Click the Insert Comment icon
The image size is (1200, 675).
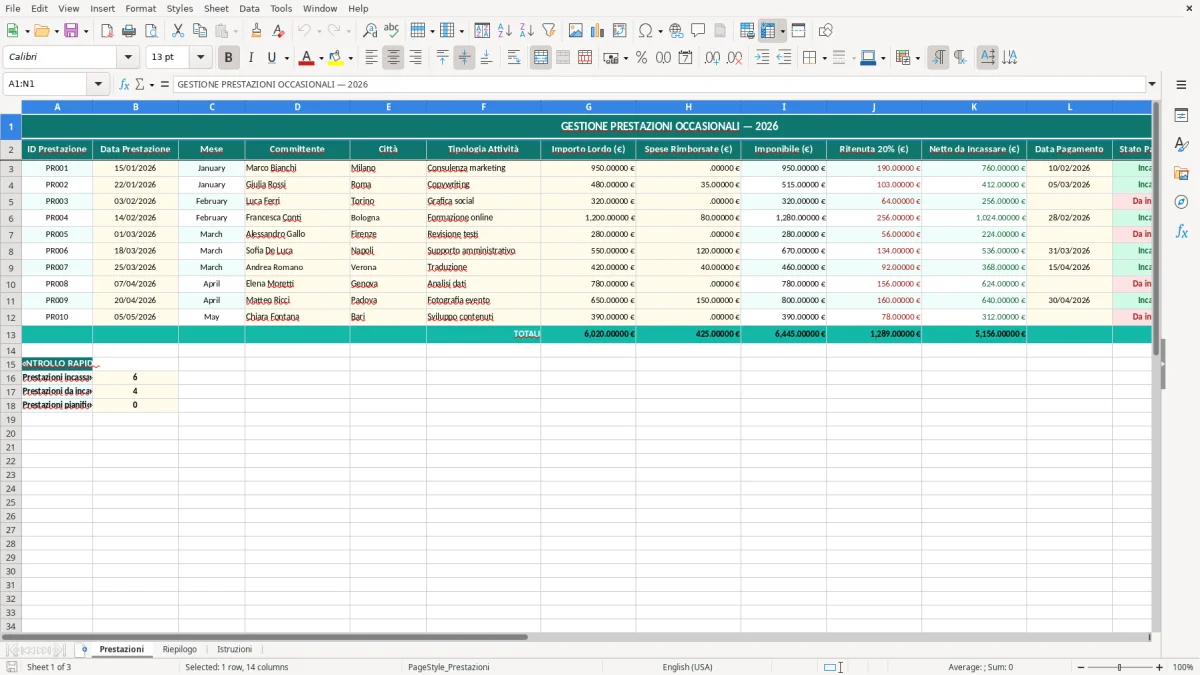[x=698, y=31]
